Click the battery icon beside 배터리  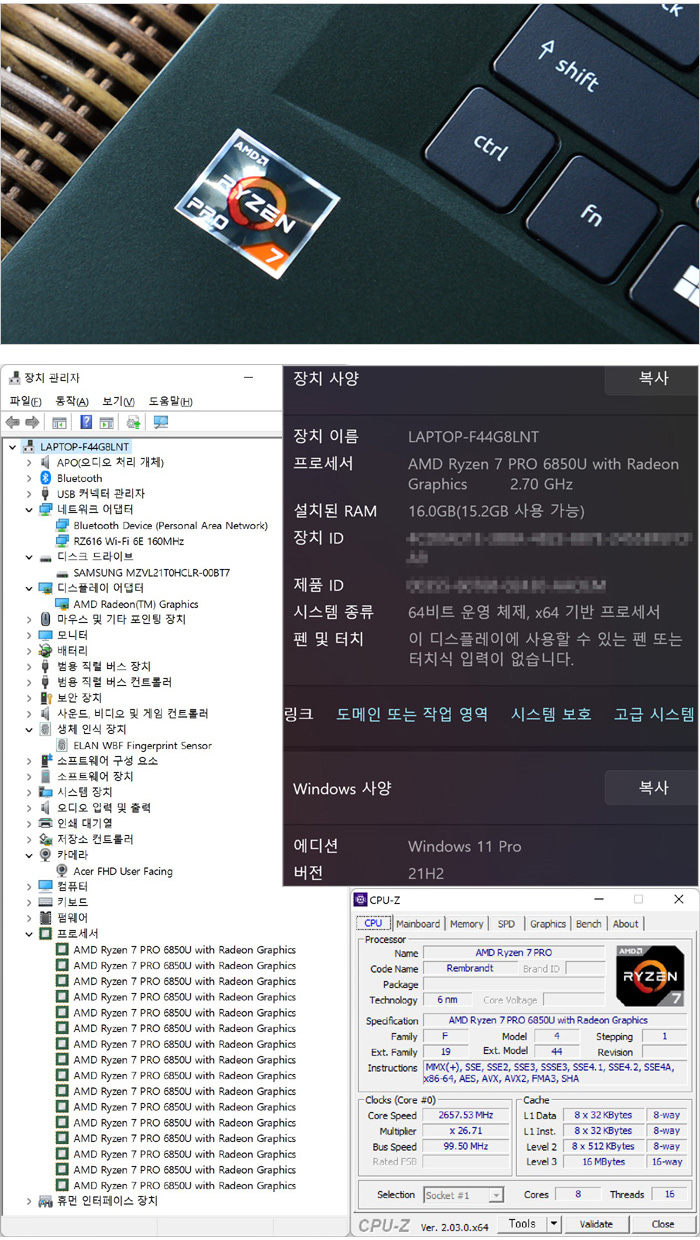click(x=45, y=651)
